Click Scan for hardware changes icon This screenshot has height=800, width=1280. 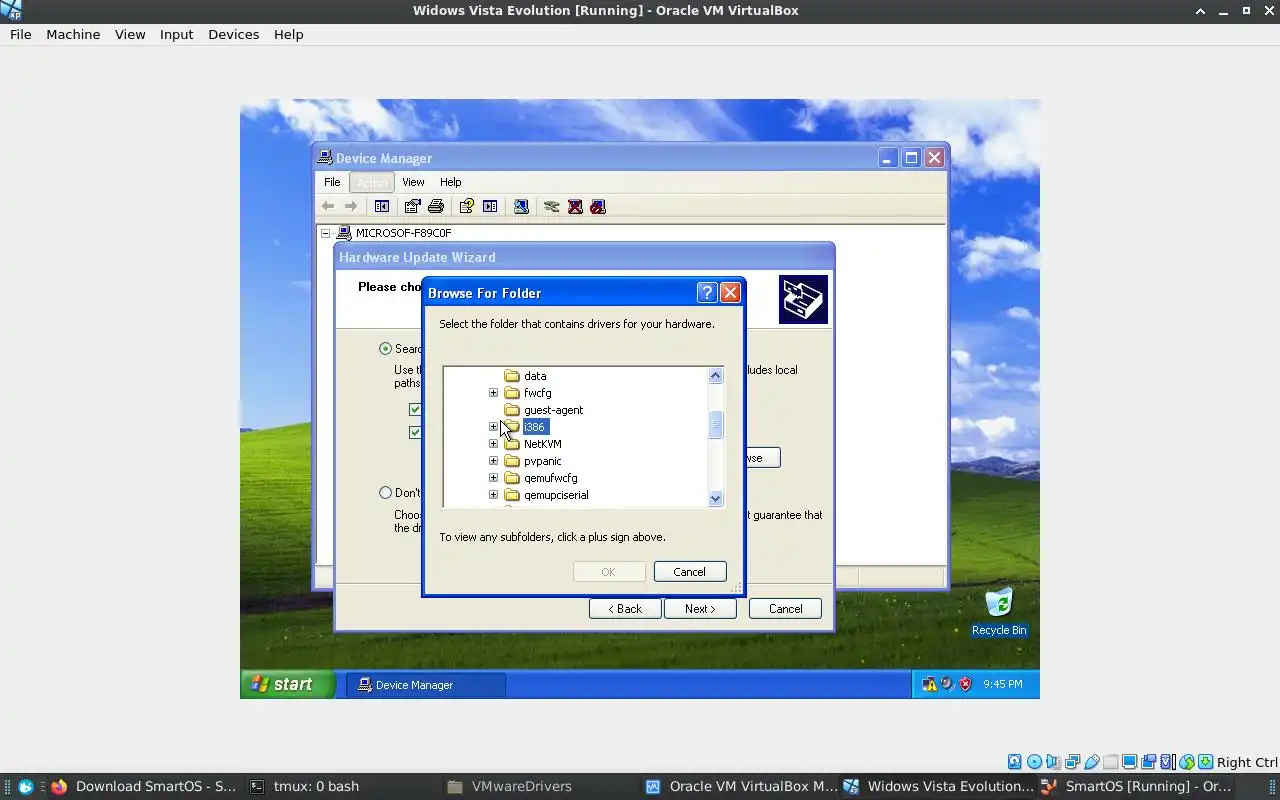click(521, 206)
